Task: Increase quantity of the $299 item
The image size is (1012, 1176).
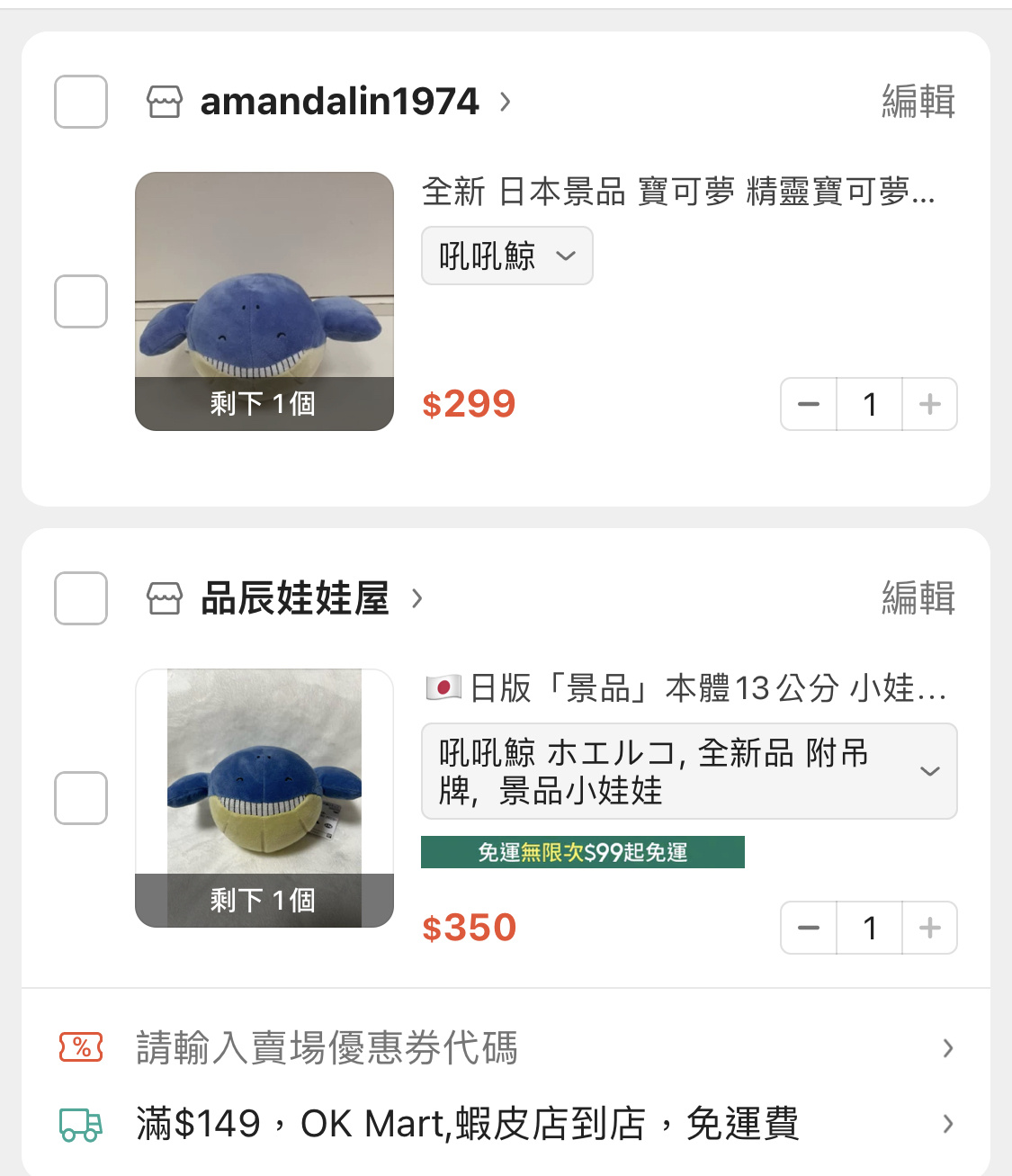Action: (x=930, y=404)
